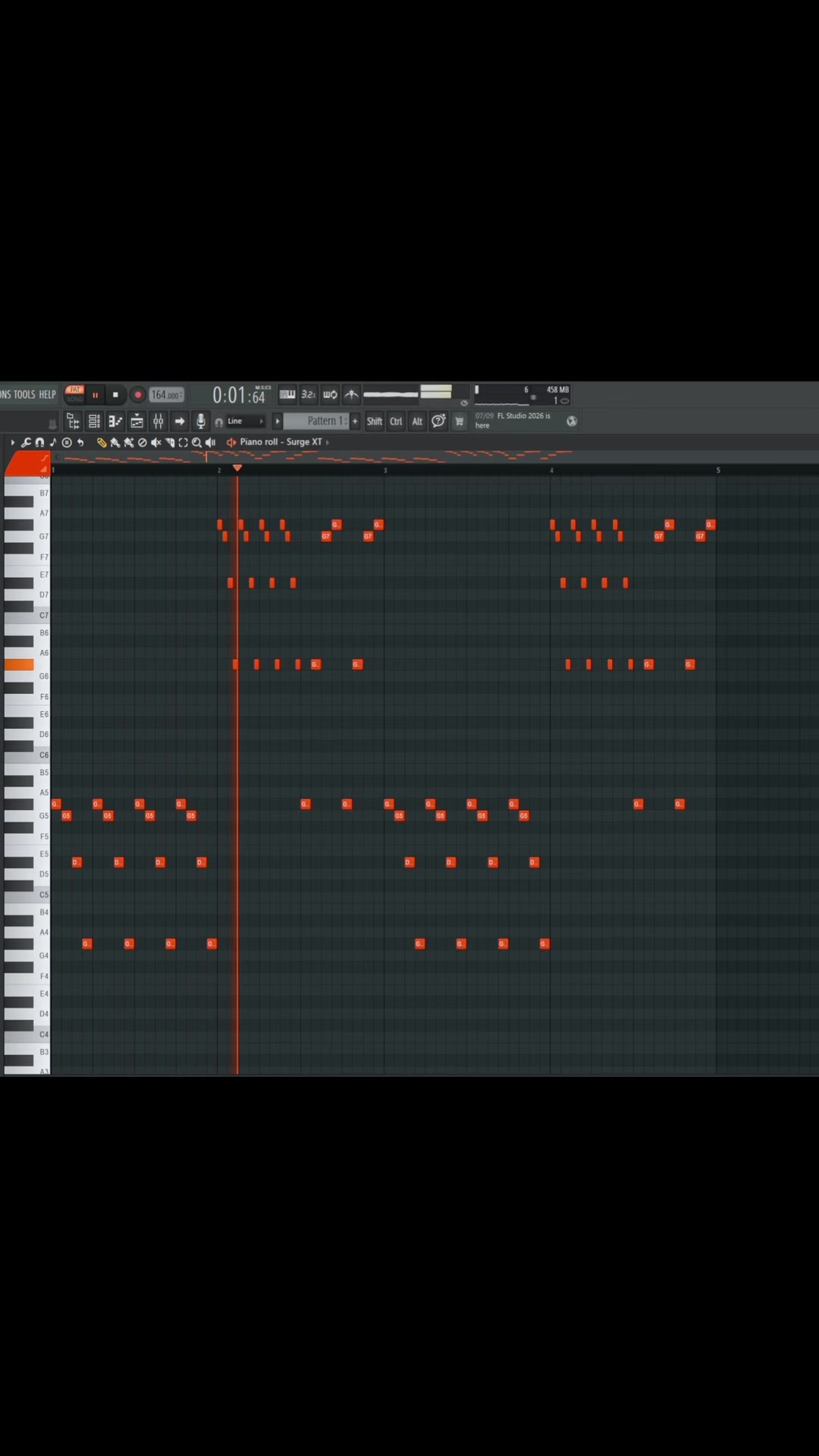
Task: Click the circled-square icon in piano roll toolbar
Action: point(67,442)
